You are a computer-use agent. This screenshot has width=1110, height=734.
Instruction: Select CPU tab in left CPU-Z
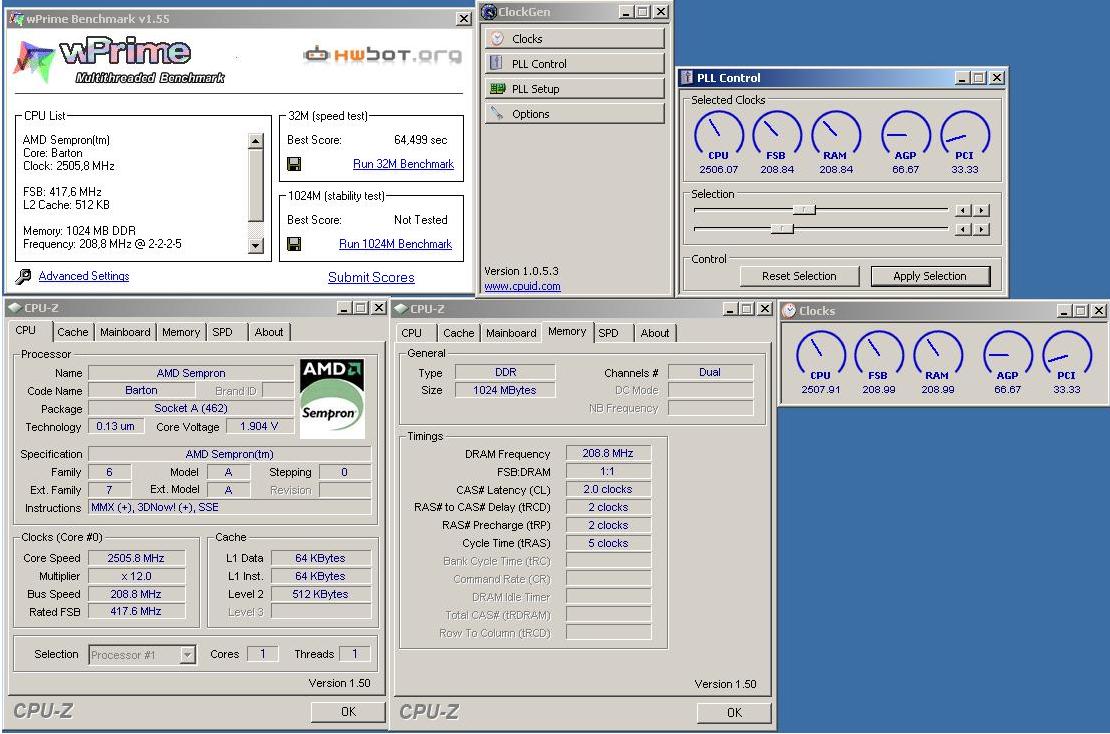coord(26,331)
